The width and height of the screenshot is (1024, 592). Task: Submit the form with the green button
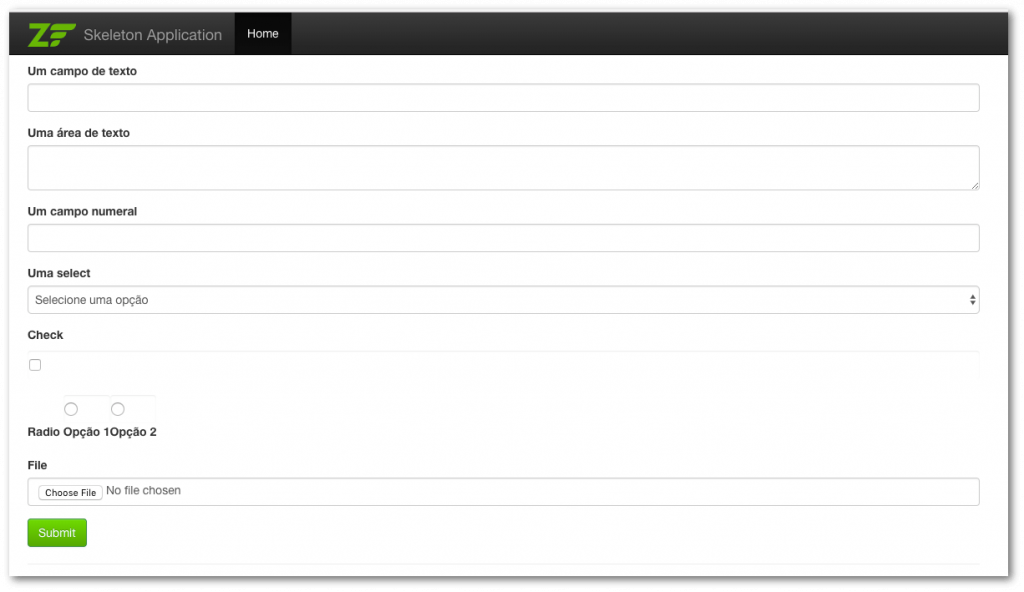[57, 533]
